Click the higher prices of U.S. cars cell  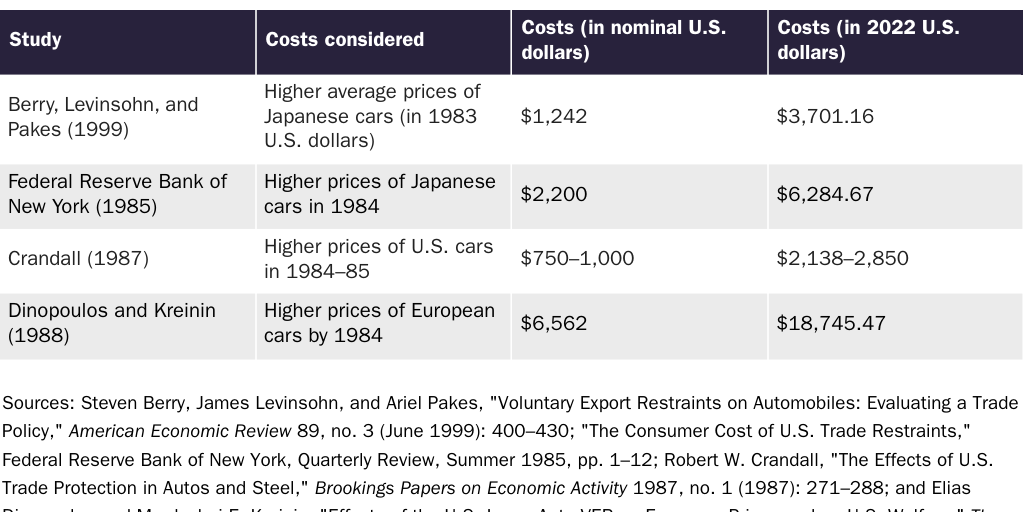(x=378, y=258)
